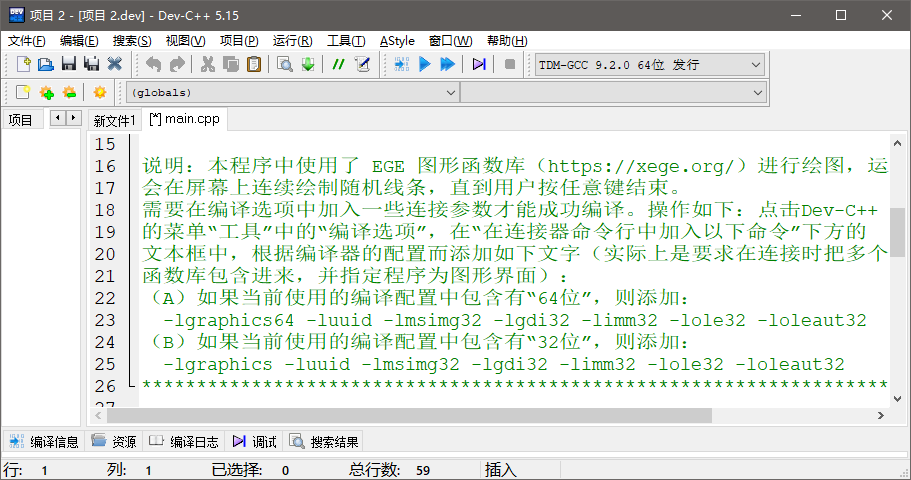This screenshot has height=480, width=911.
Task: Create a new source file via toolbar
Action: point(23,64)
